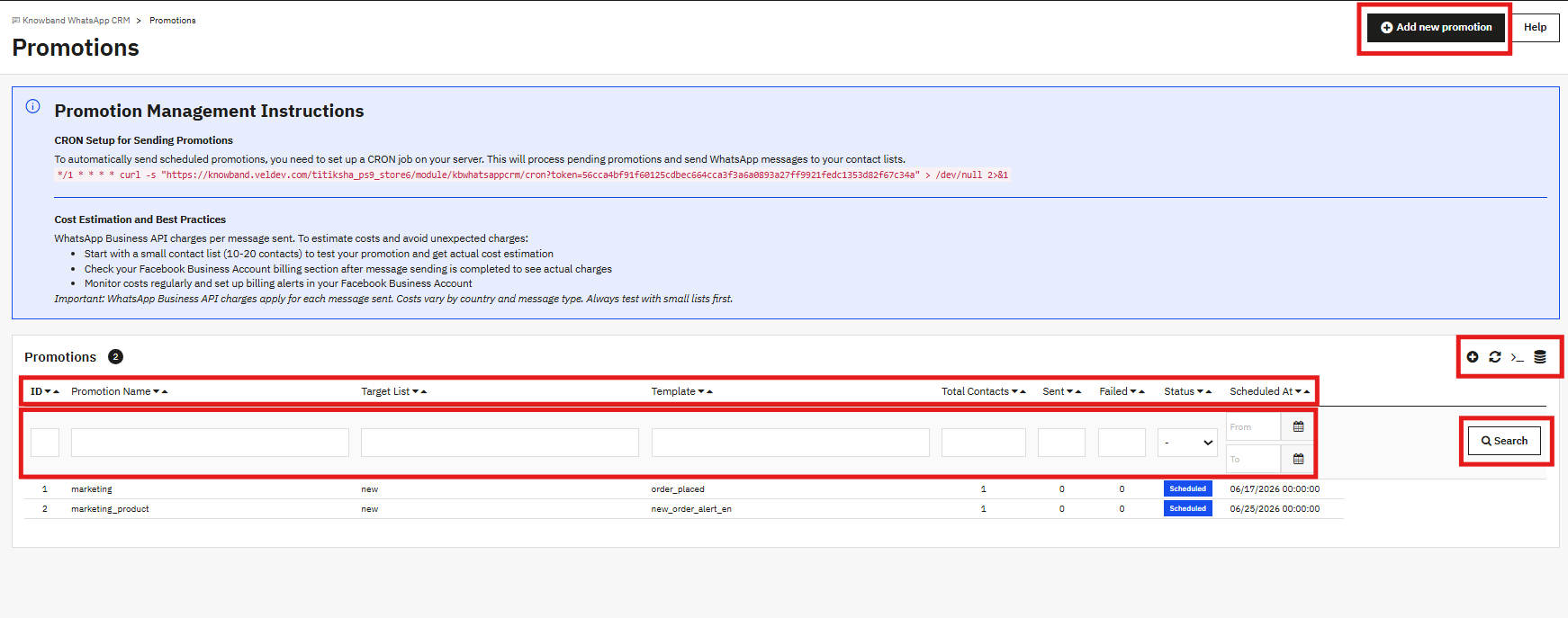
Task: Click order_placed template cell
Action: (678, 489)
